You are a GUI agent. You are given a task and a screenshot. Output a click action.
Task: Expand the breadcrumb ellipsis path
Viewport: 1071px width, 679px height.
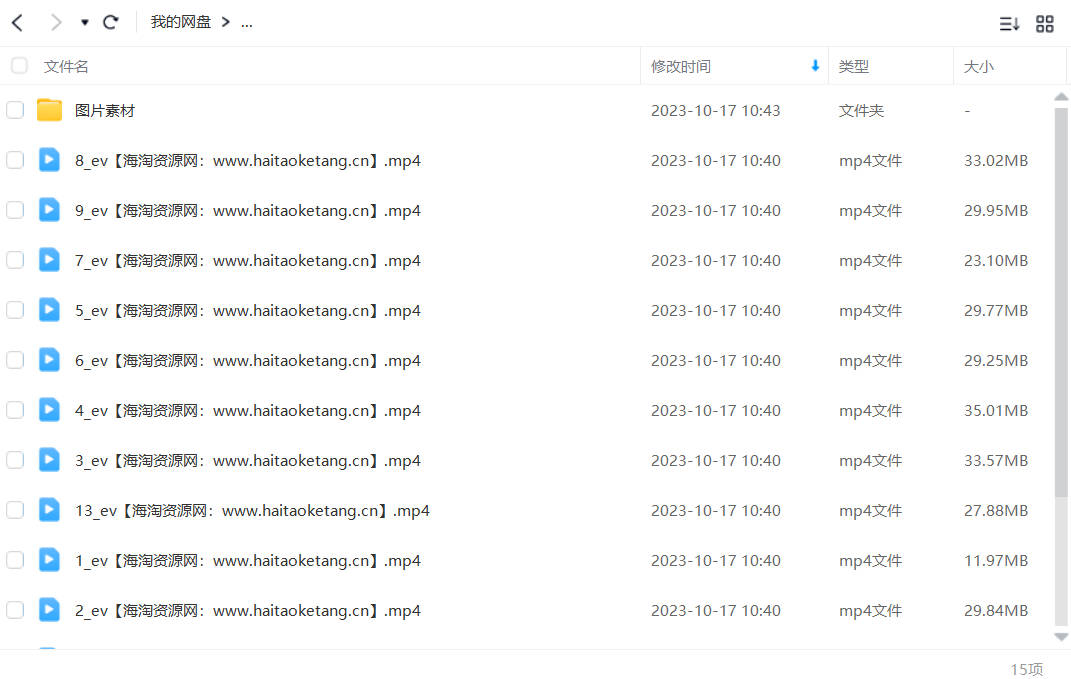click(247, 23)
